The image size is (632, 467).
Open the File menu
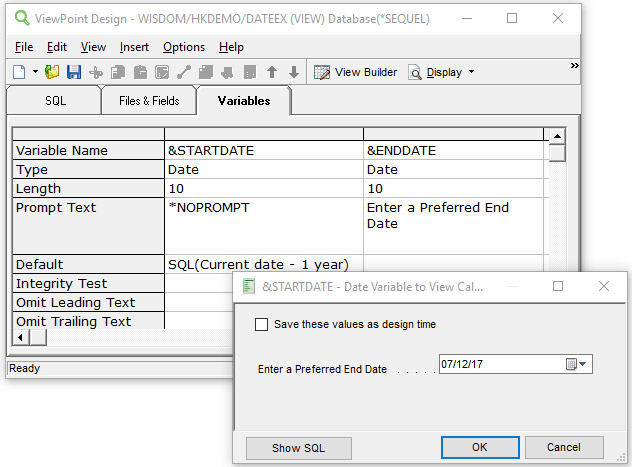(x=24, y=47)
